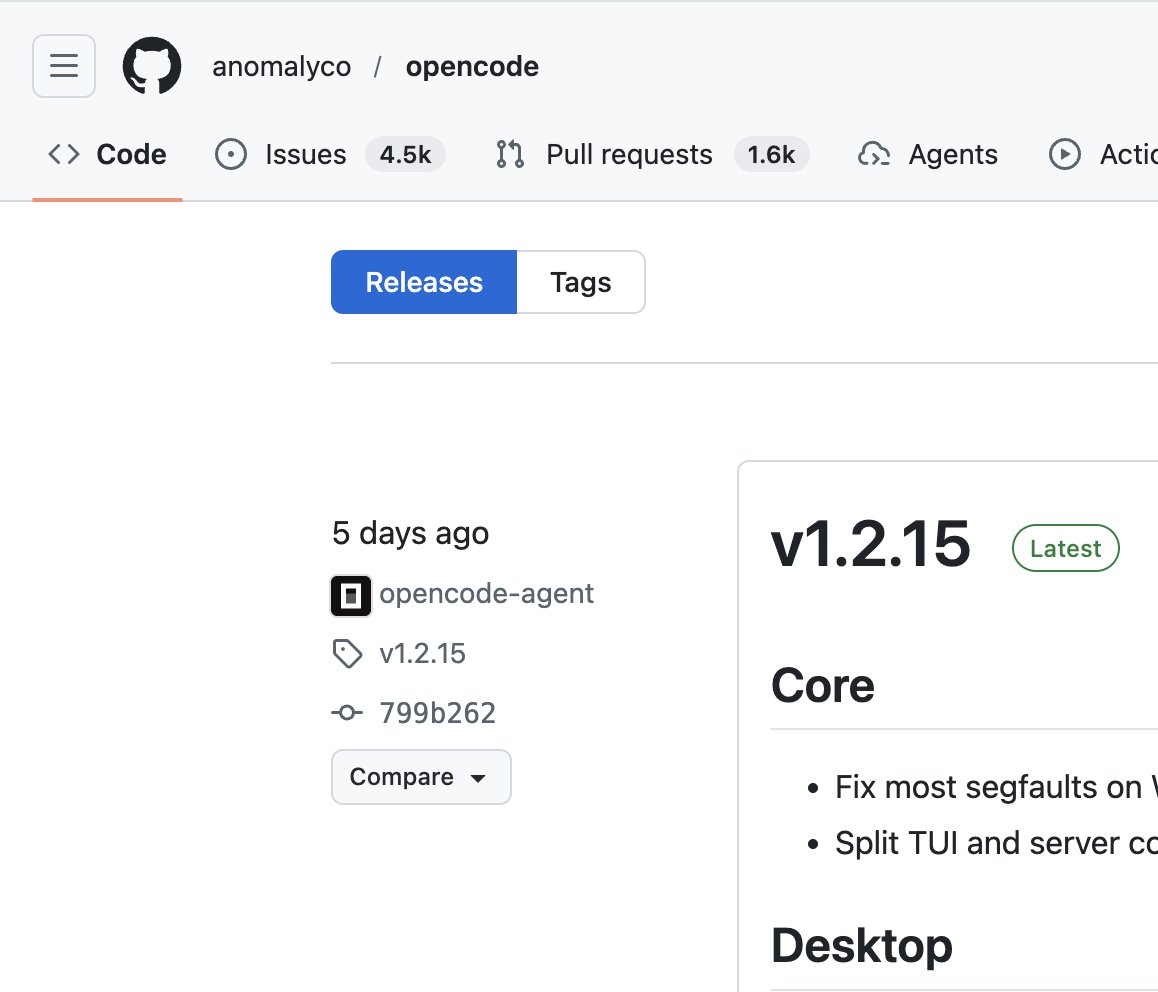Open the opencode-agent author profile
The width and height of the screenshot is (1158, 992).
(486, 594)
